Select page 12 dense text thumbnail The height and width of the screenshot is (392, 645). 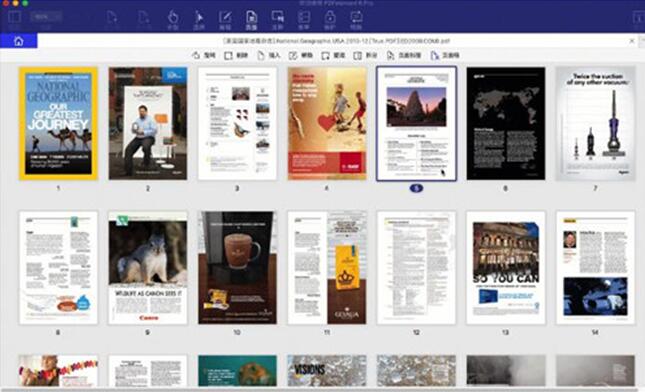tap(416, 267)
